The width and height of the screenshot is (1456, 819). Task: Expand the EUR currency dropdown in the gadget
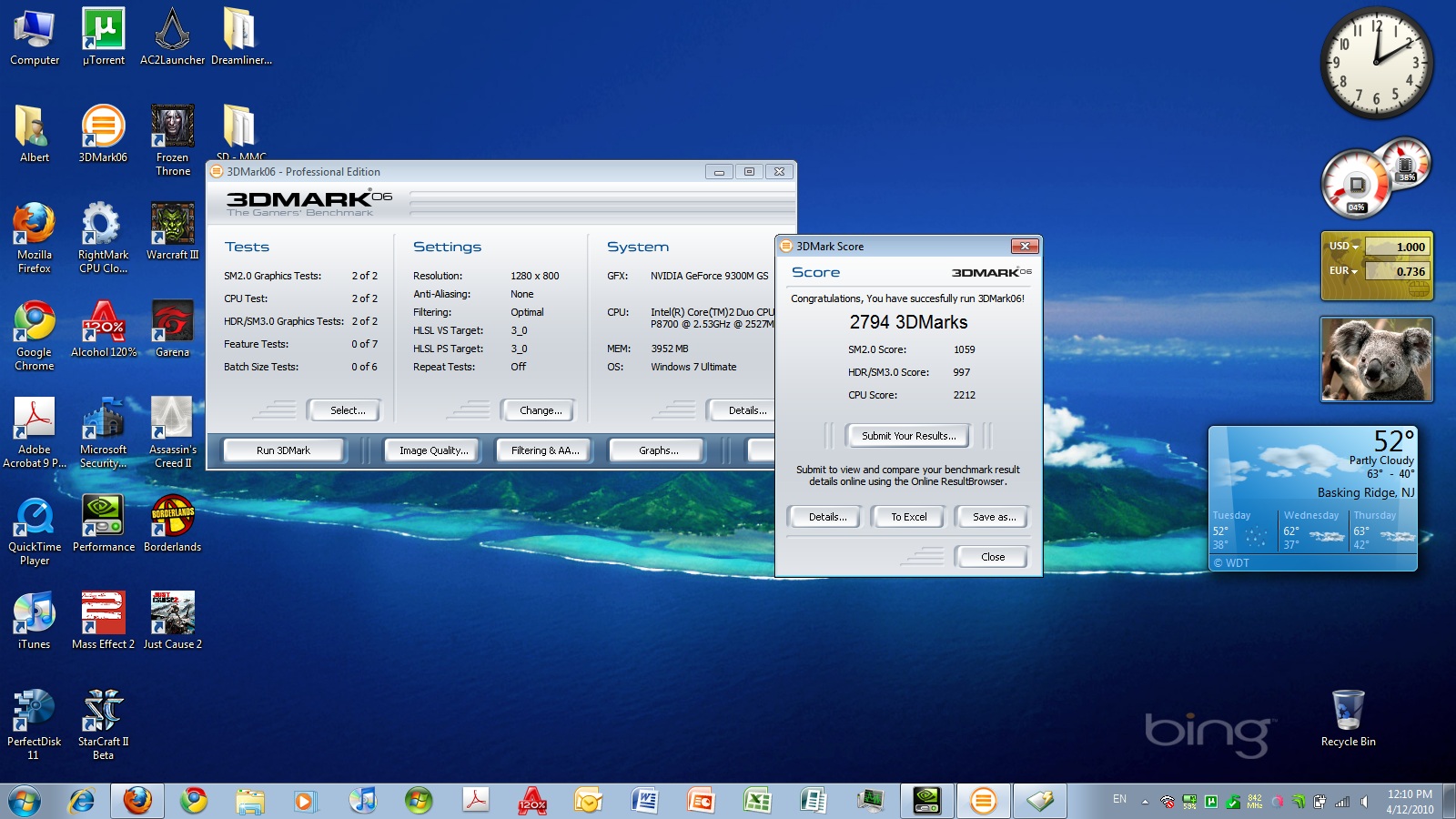pyautogui.click(x=1343, y=271)
